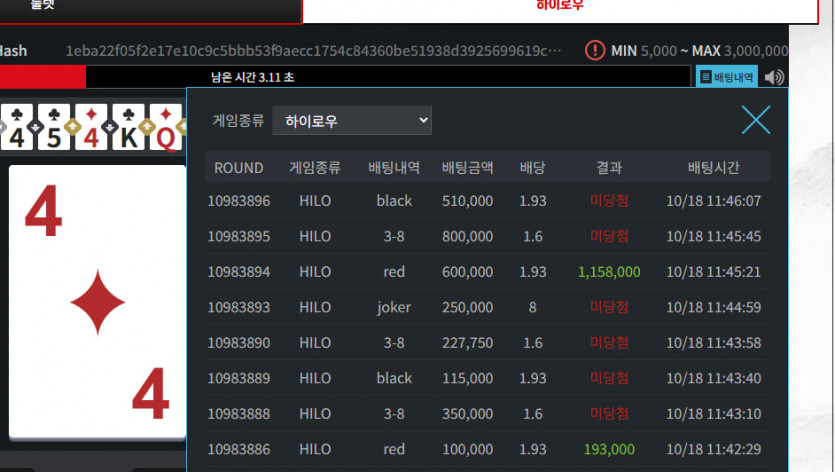Click the hash value text

click(313, 51)
